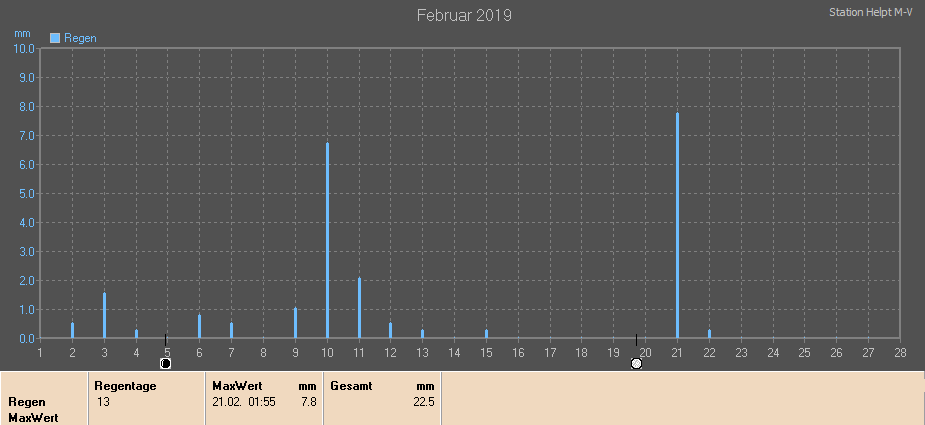Click the x-axis label for day 25
The height and width of the screenshot is (425, 925).
click(805, 353)
